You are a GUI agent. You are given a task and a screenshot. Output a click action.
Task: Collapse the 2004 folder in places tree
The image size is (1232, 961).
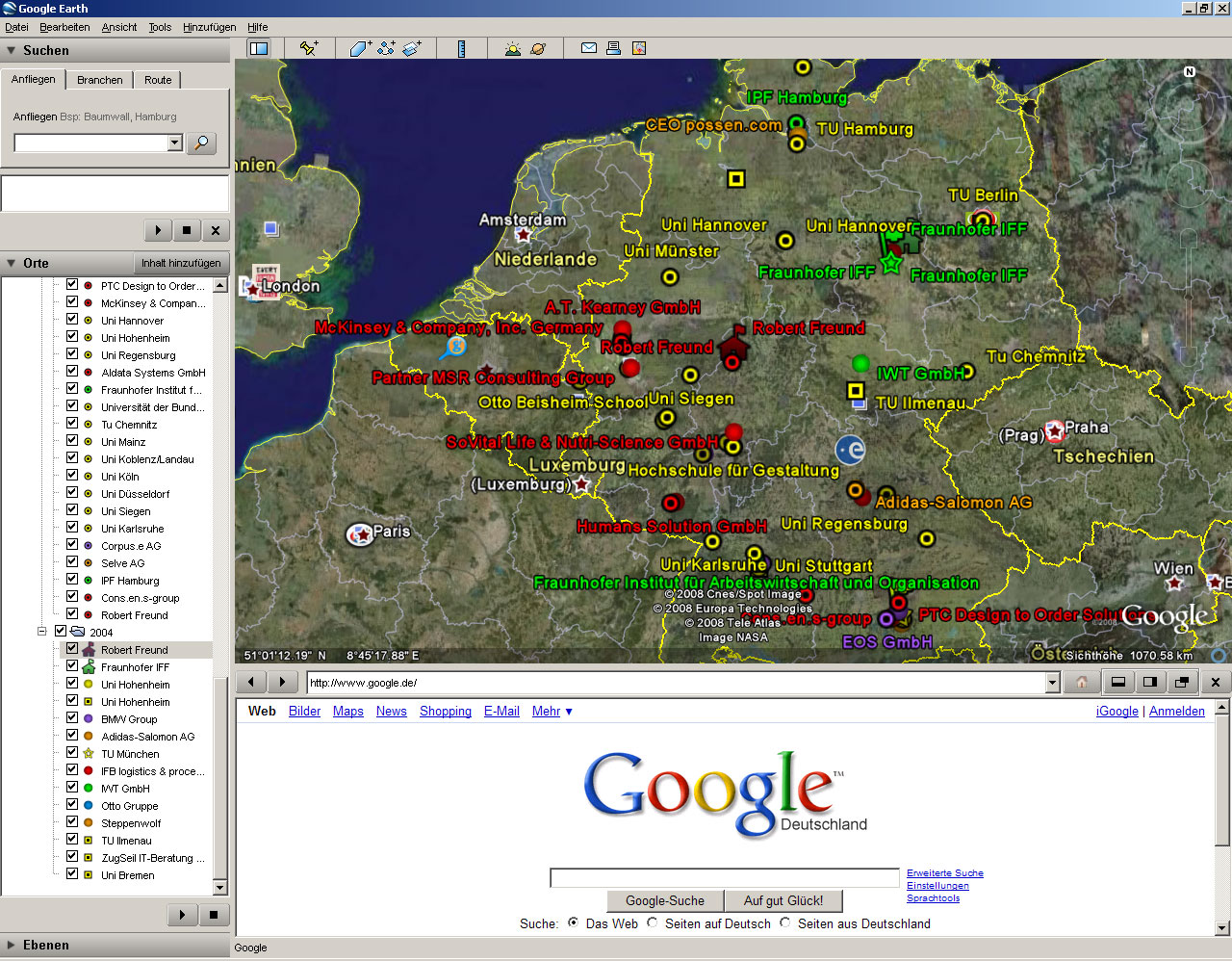(42, 632)
